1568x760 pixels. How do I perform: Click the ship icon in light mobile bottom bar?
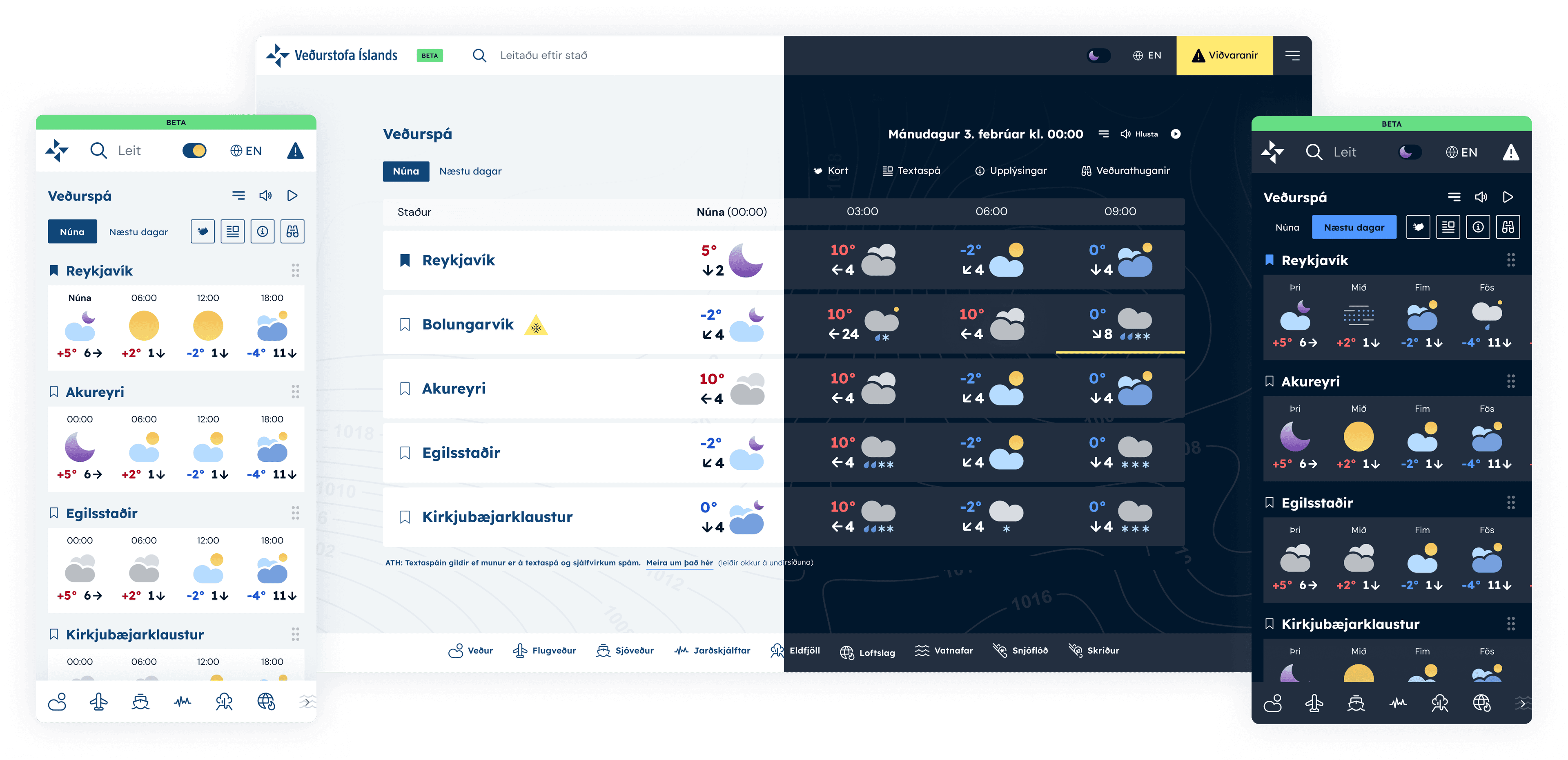coord(140,702)
